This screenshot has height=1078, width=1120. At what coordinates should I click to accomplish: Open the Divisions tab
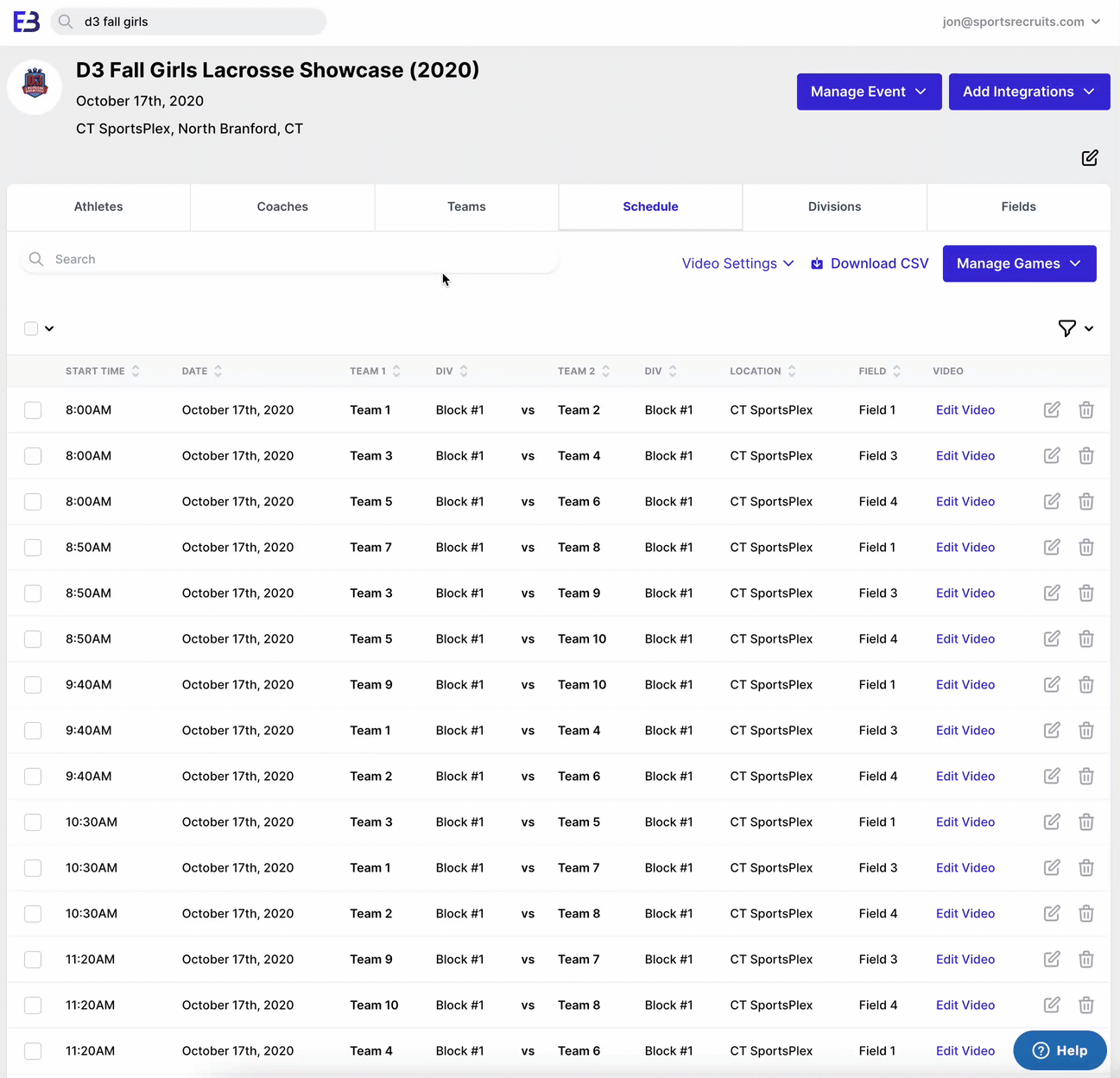pos(834,207)
